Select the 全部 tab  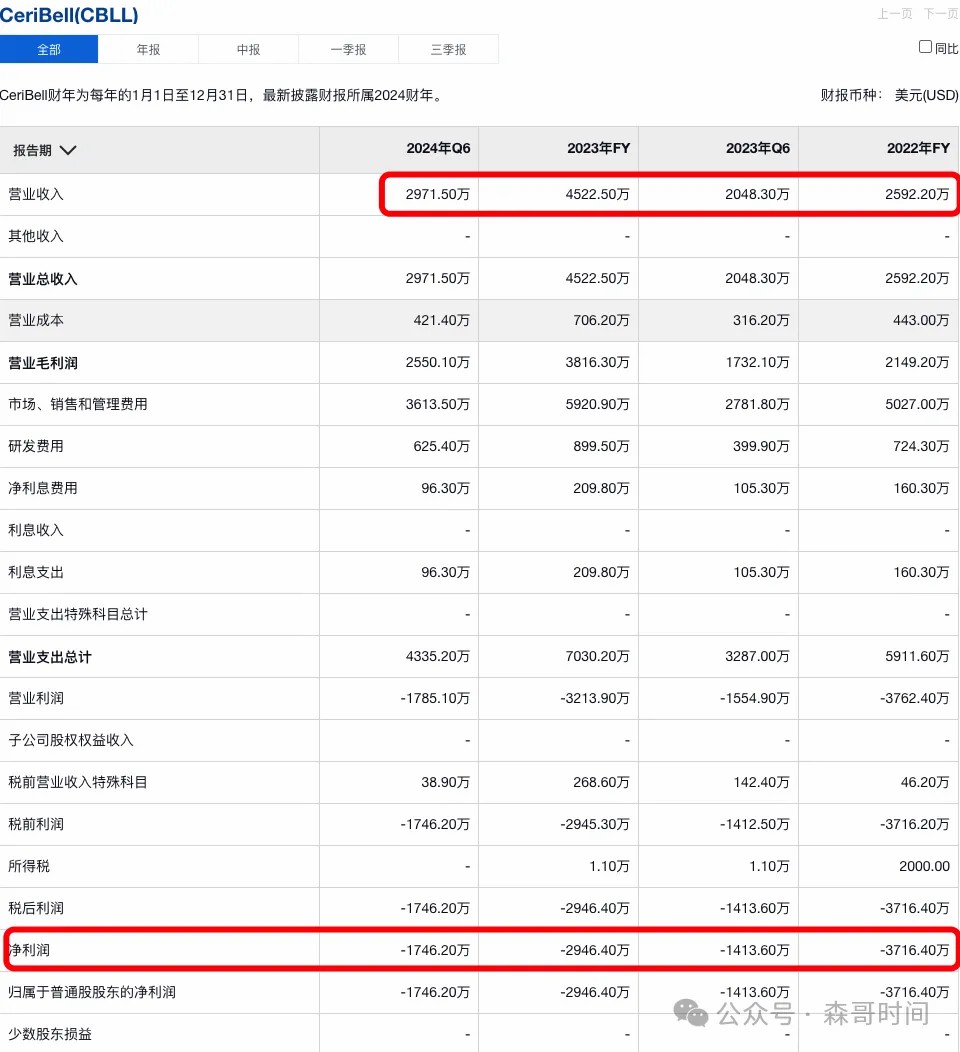tap(49, 50)
